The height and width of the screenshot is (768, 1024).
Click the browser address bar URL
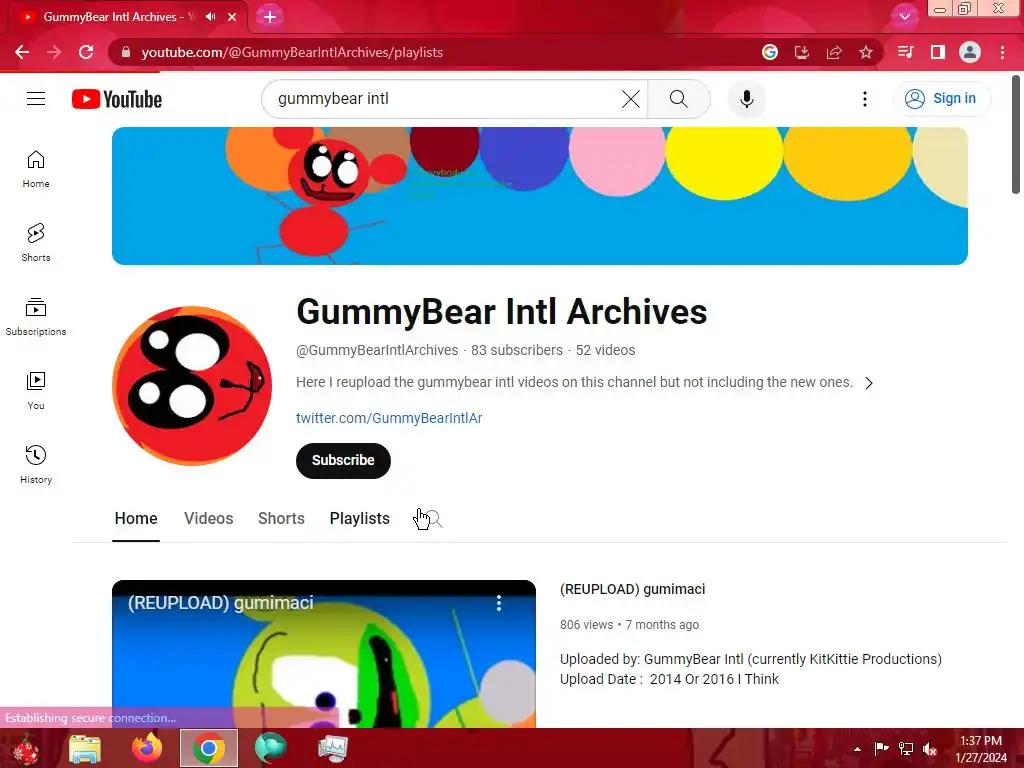click(292, 52)
